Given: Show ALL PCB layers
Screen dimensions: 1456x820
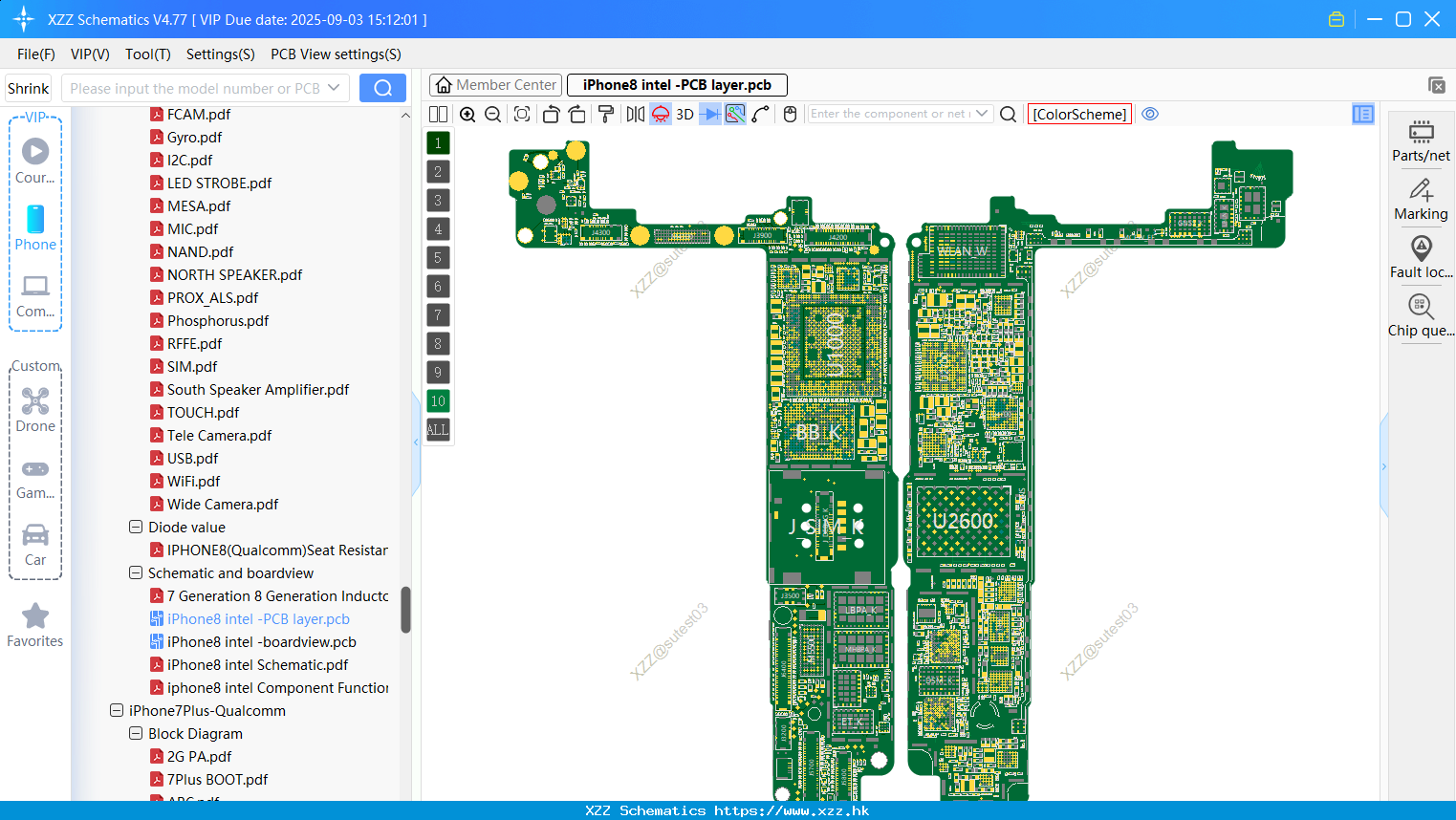Looking at the screenshot, I should coord(438,429).
